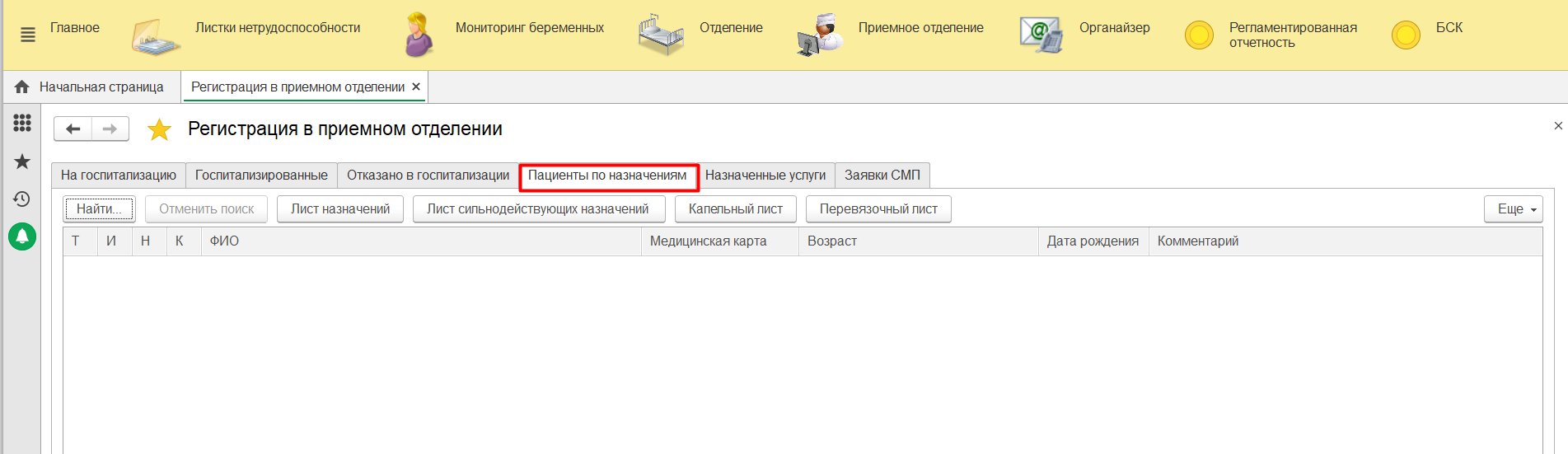This screenshot has width=1568, height=454.
Task: Click the Листки нетрудоспособности section icon
Action: click(x=155, y=36)
